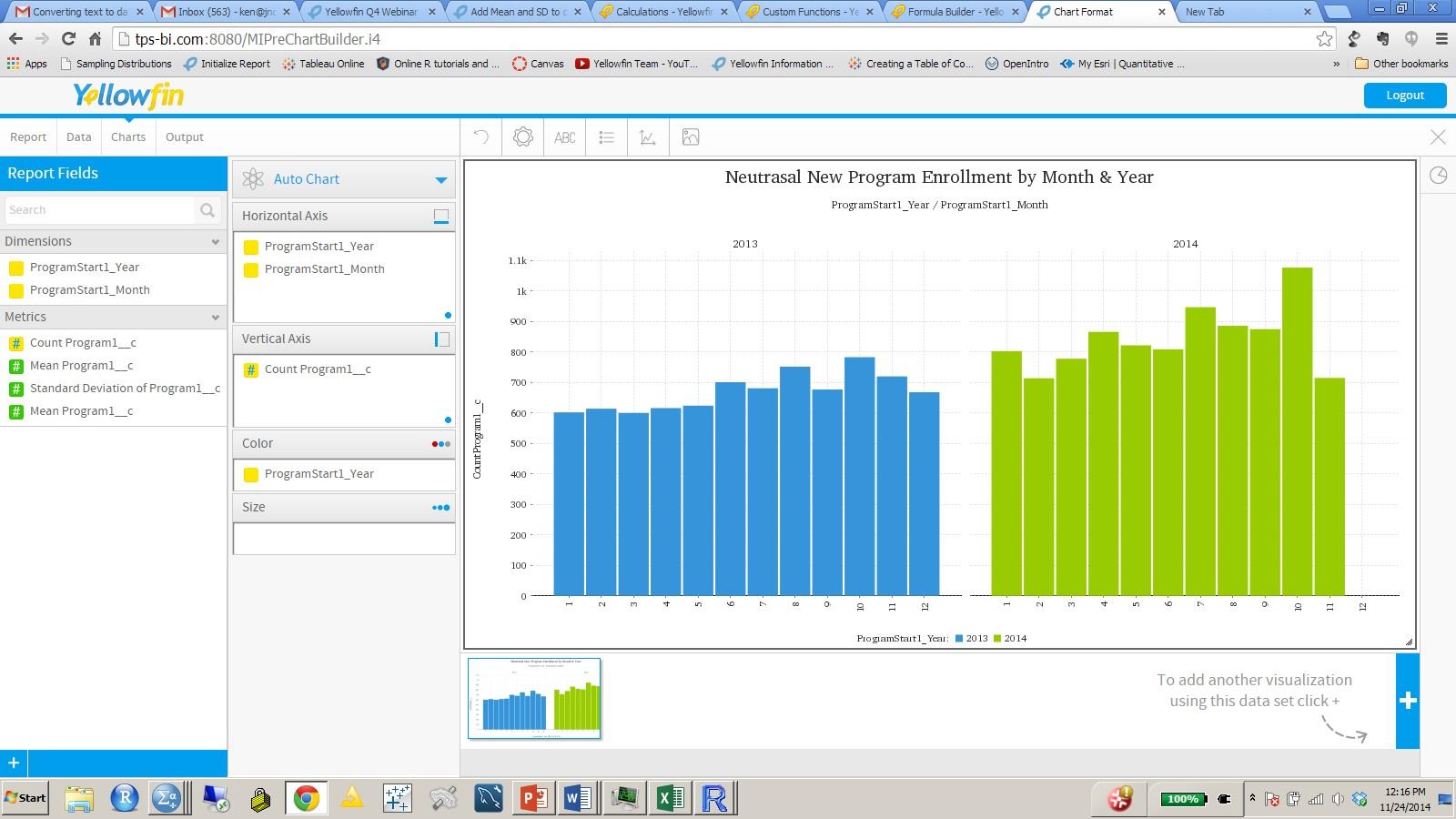1456x819 pixels.
Task: Open chart settings gear icon
Action: [522, 137]
